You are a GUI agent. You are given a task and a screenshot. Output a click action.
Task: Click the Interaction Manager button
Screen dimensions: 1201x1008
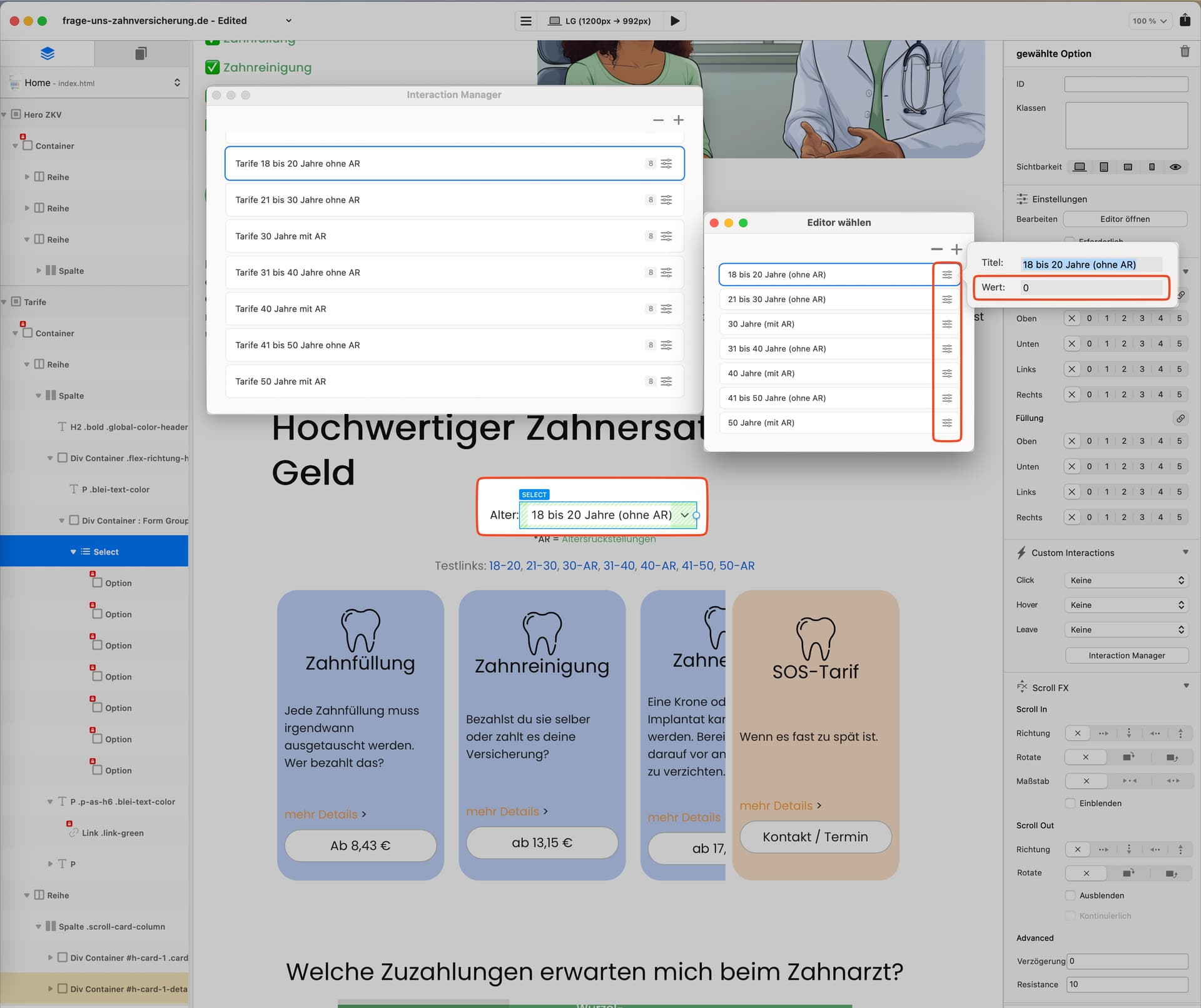[x=1127, y=655]
